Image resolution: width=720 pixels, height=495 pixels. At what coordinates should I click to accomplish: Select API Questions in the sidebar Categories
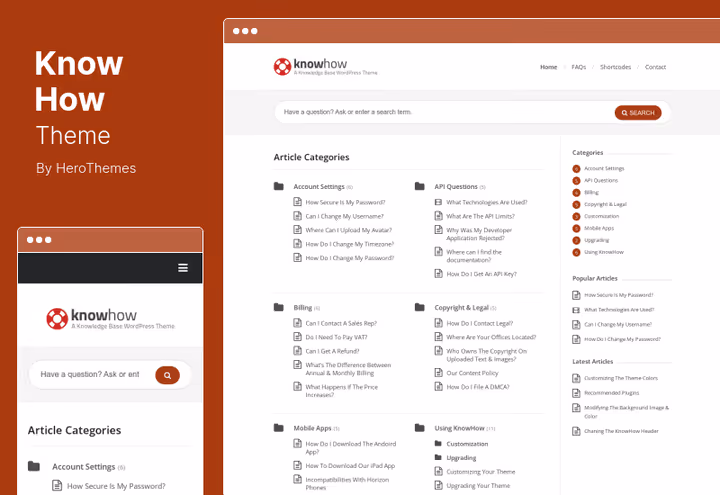(x=601, y=180)
